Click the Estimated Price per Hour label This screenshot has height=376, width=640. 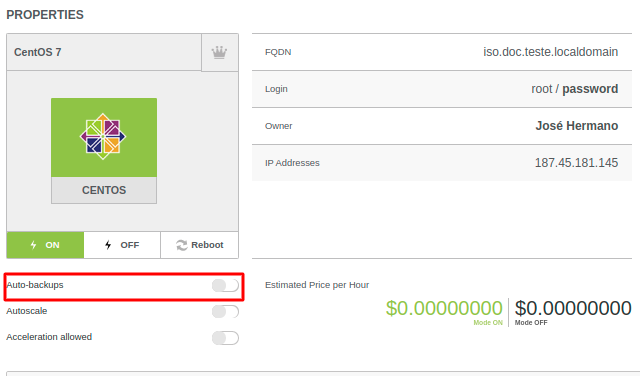click(317, 285)
